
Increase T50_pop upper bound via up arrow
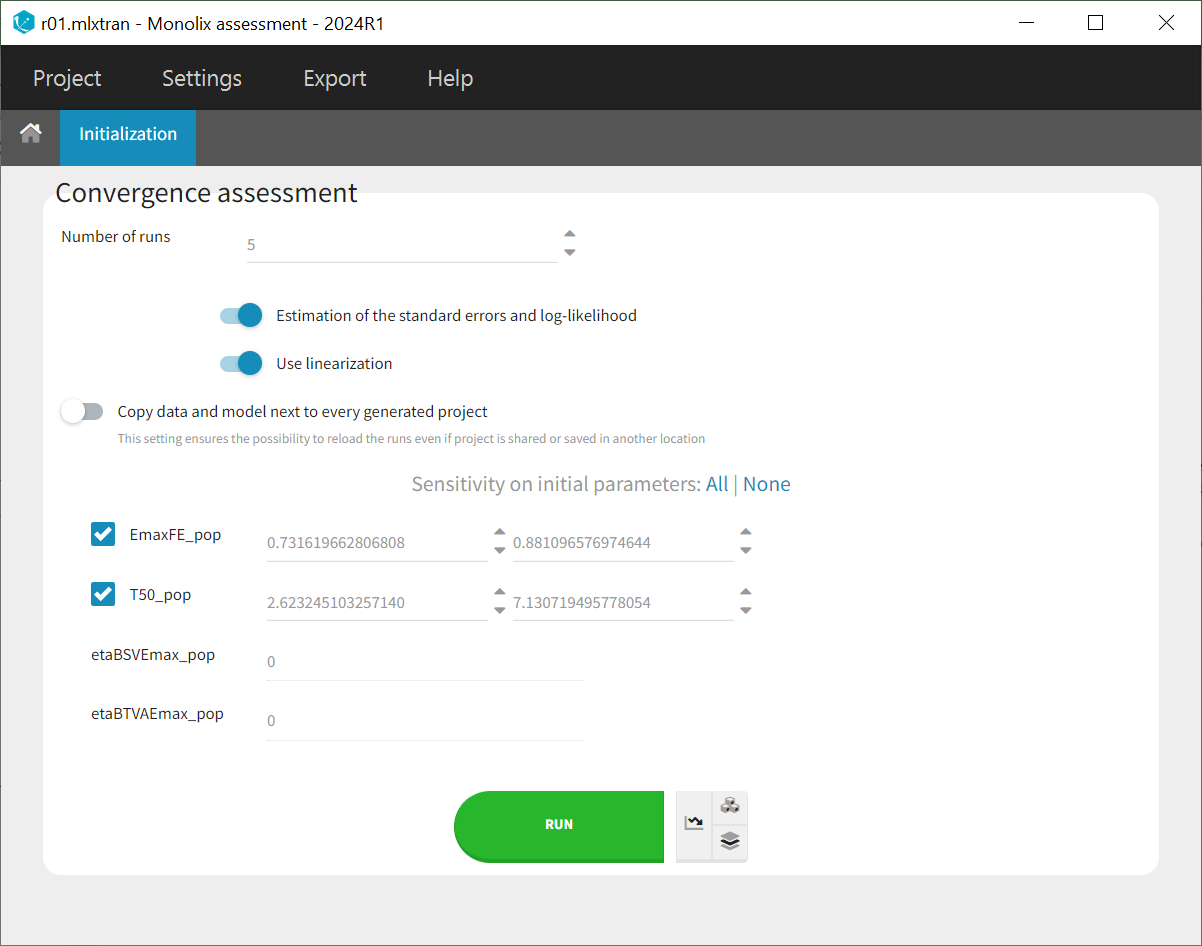745,592
